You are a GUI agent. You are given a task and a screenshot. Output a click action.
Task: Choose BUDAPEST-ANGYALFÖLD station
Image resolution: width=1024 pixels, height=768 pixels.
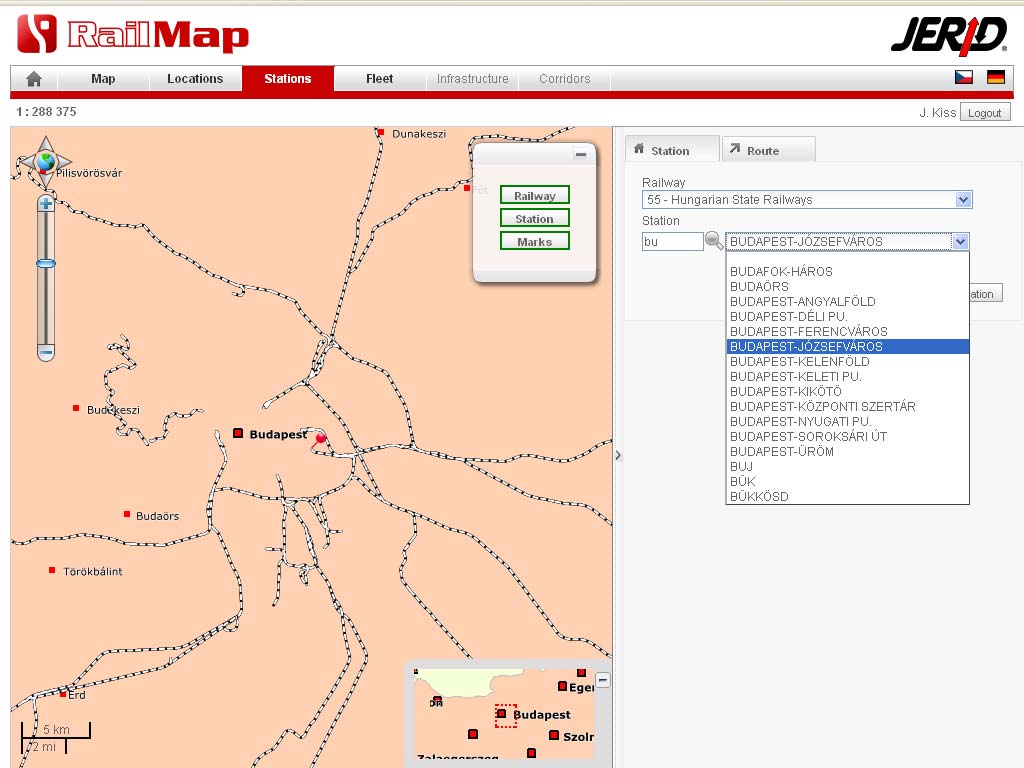847,302
